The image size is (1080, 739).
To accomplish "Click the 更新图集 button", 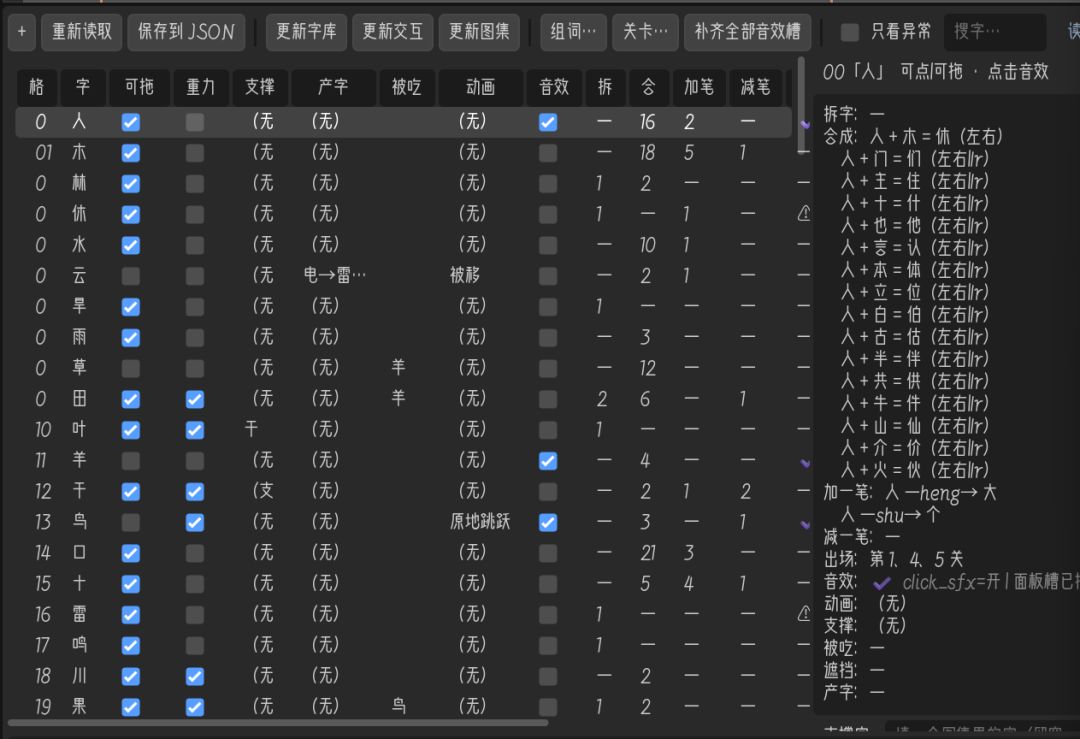I will (x=479, y=32).
